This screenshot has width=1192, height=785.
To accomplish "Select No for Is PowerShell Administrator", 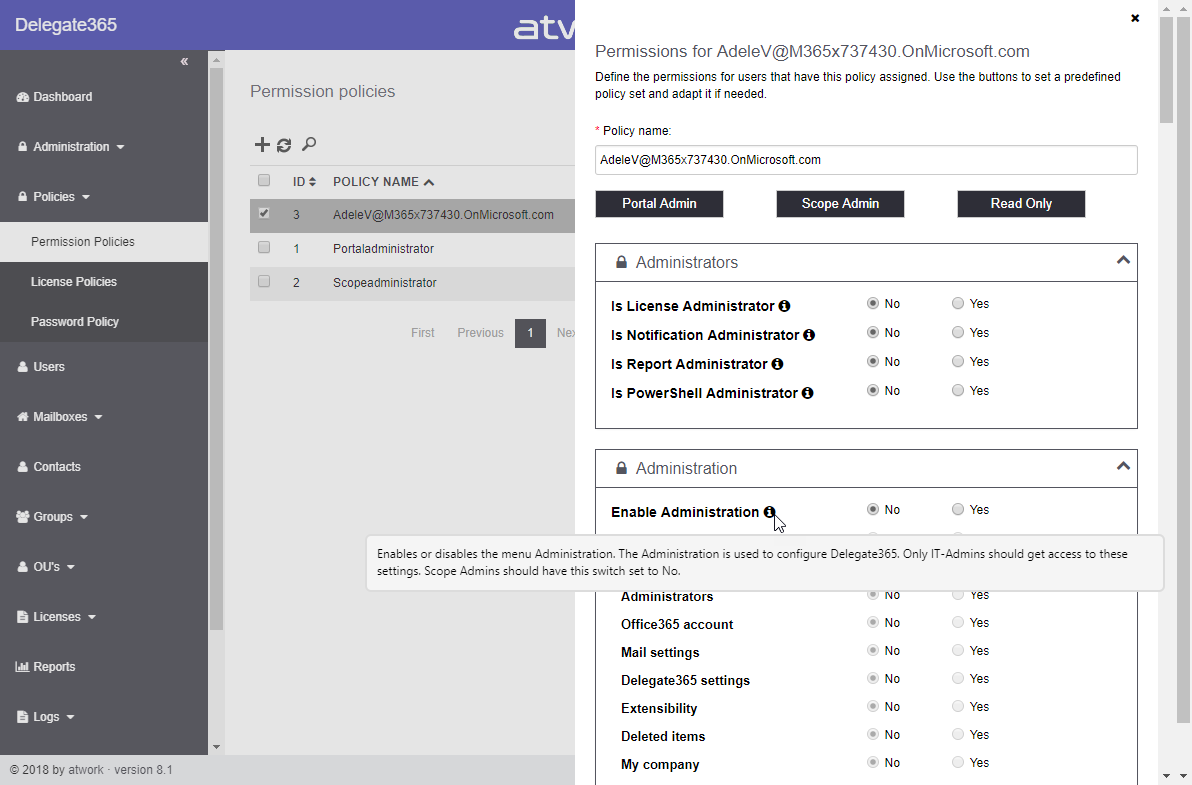I will click(x=873, y=390).
